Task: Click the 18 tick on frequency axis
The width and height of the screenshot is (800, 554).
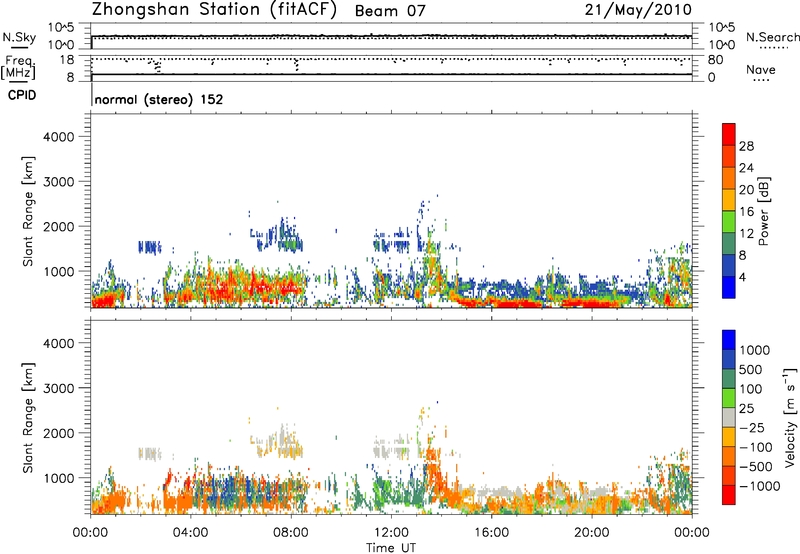Action: coord(67,60)
